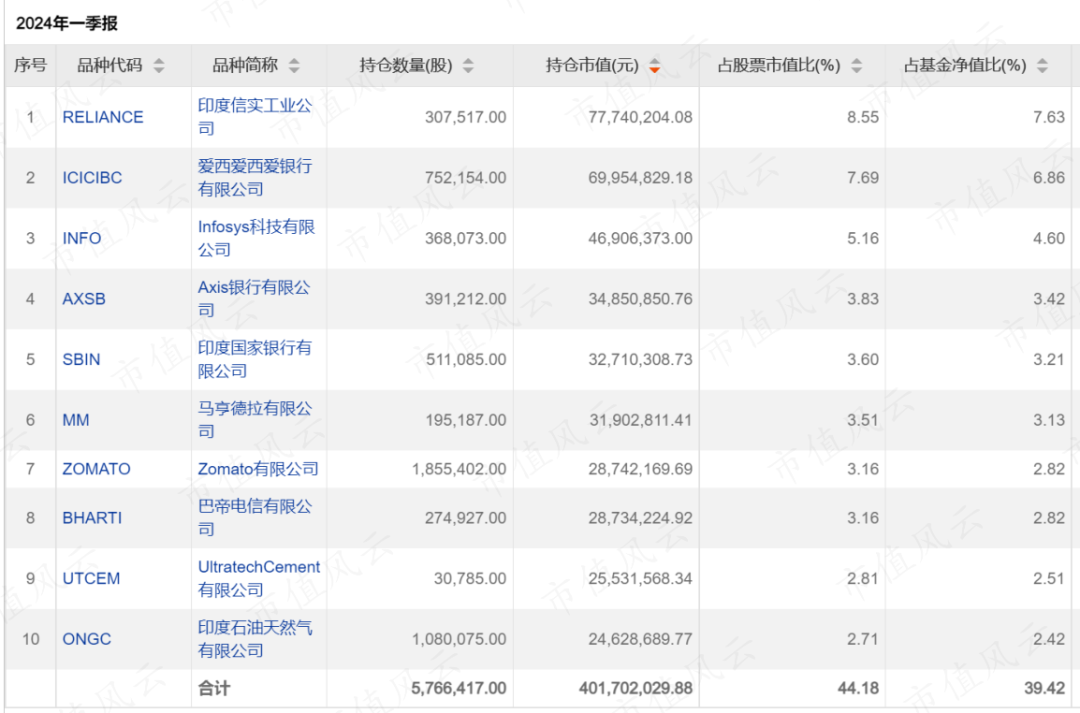The height and width of the screenshot is (713, 1080).
Task: Select total market value 401,702,029.88
Action: [636, 688]
